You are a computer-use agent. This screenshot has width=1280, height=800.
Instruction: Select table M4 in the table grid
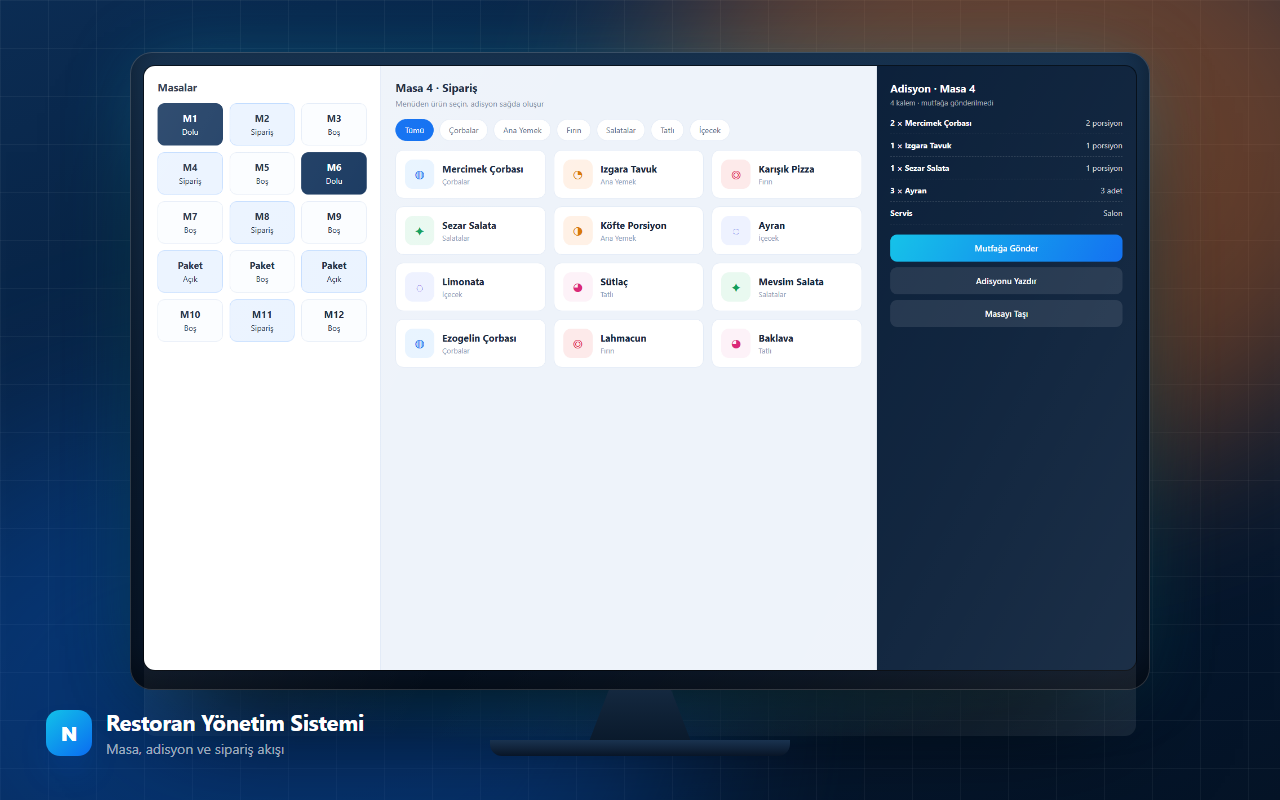click(x=190, y=173)
